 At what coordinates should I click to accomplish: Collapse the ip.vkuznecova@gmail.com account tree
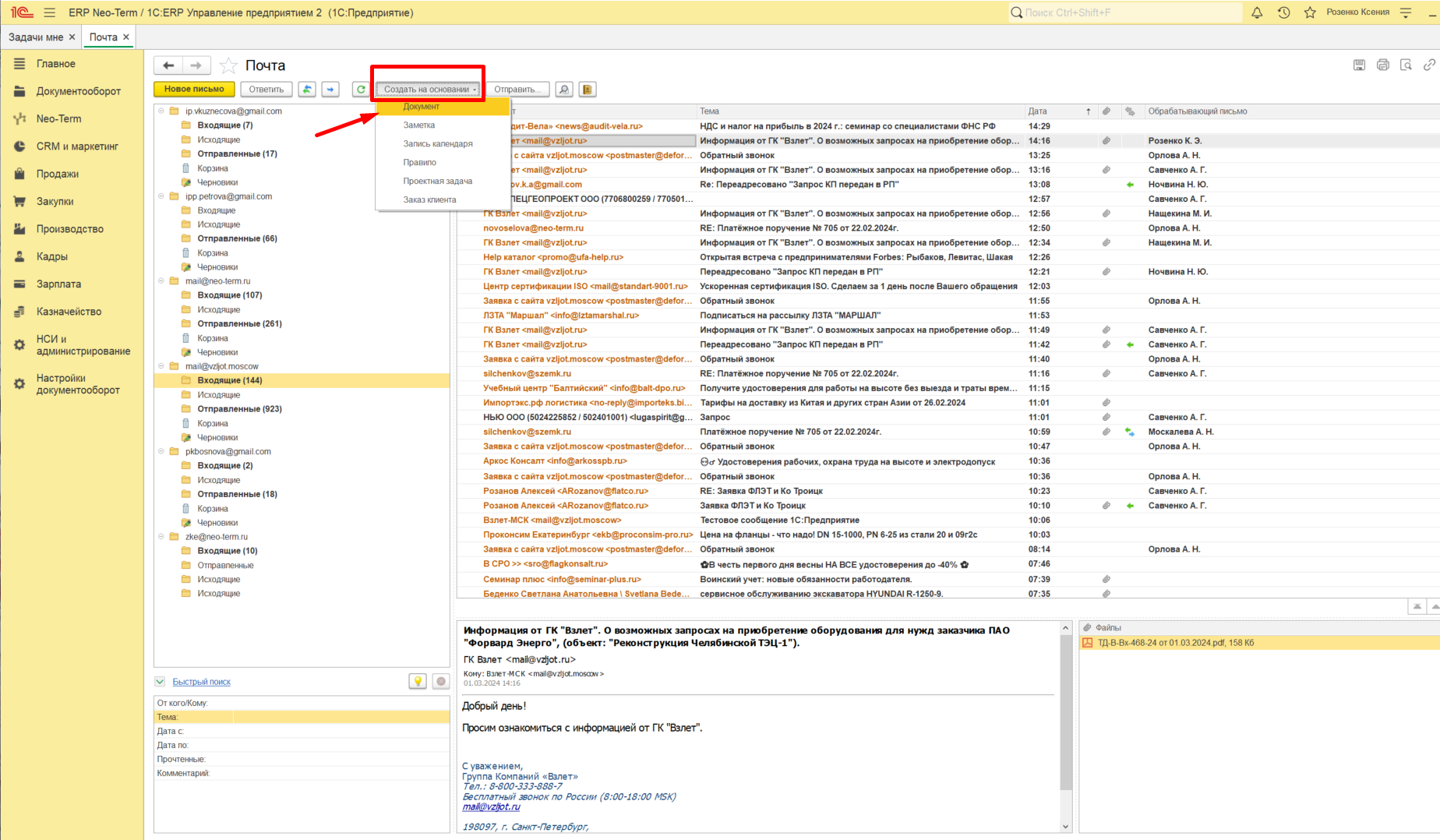161,111
